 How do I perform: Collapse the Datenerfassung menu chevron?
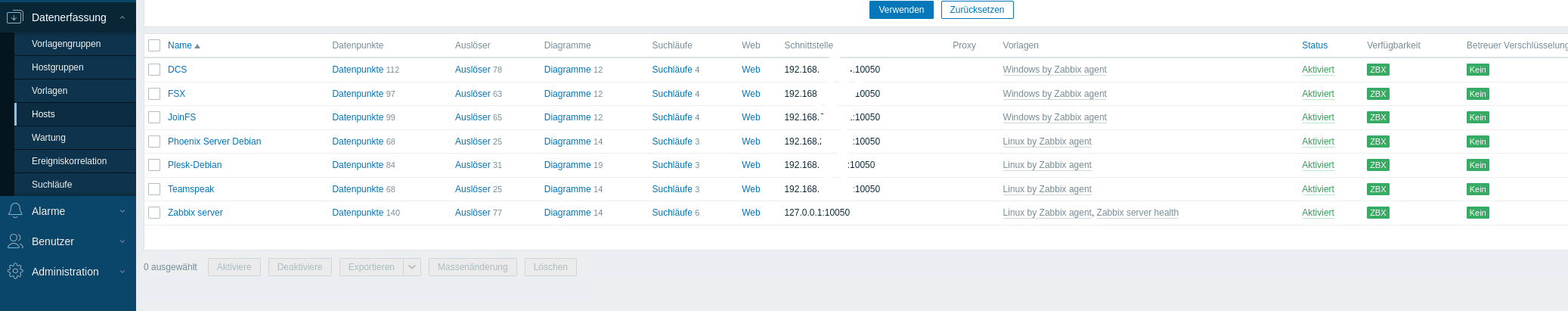122,17
